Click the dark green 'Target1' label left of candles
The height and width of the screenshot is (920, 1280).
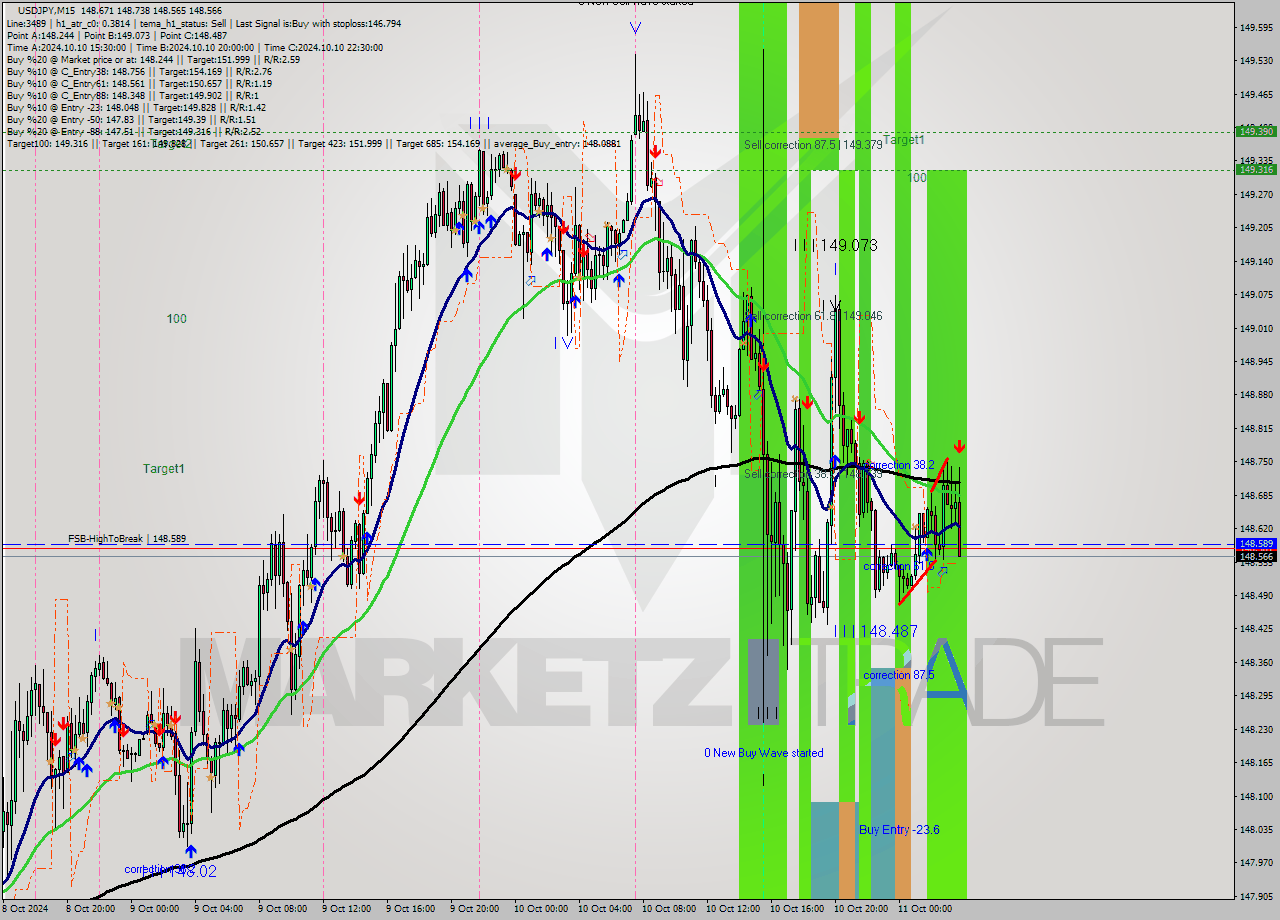tap(163, 468)
